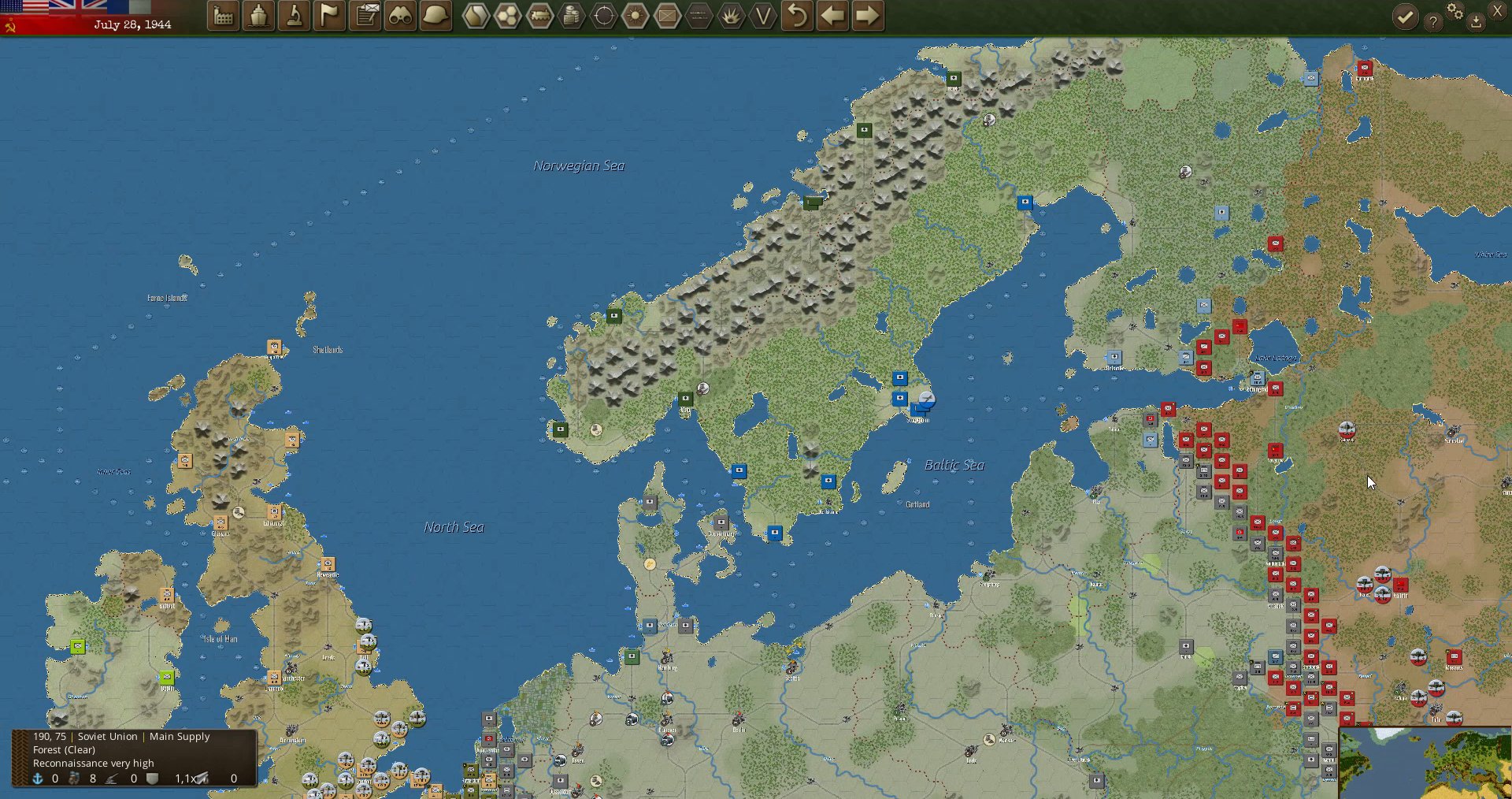The image size is (1512, 799).
Task: Toggle the front line barbed-wire overlay
Action: pyautogui.click(x=699, y=16)
